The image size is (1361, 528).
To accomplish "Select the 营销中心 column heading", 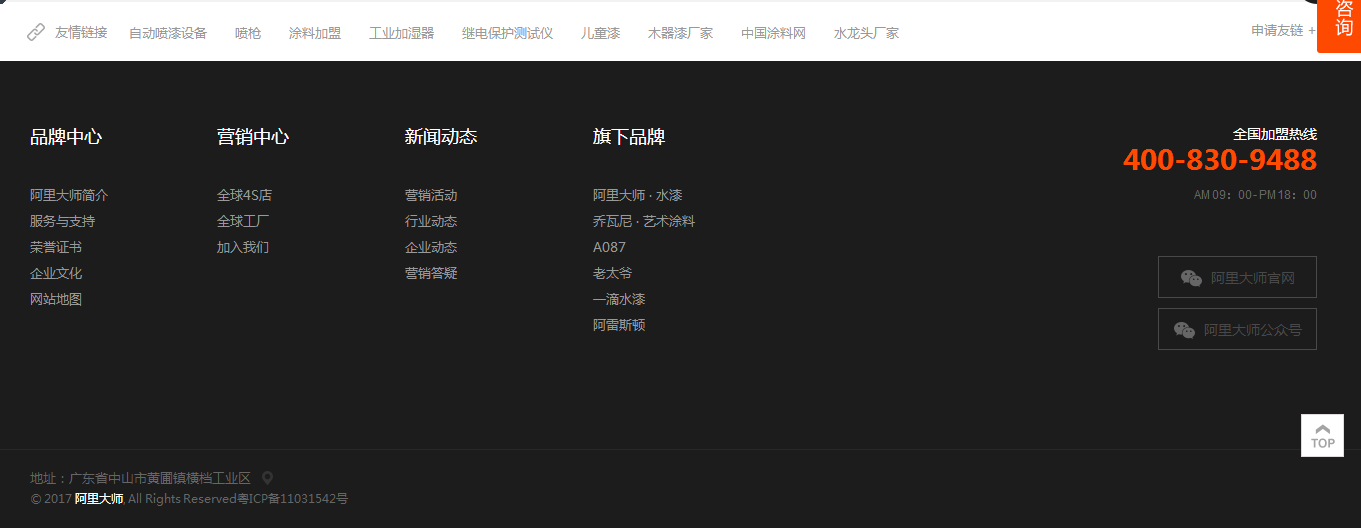I will click(x=253, y=137).
